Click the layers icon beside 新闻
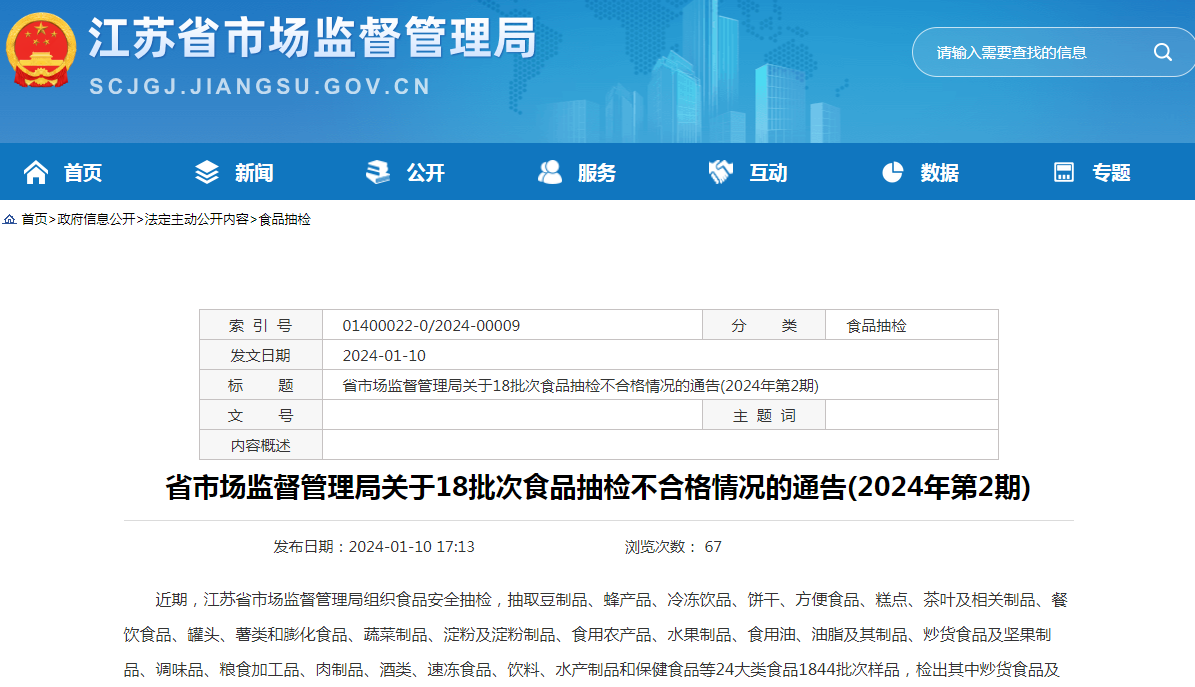The image size is (1195, 687). [x=207, y=172]
